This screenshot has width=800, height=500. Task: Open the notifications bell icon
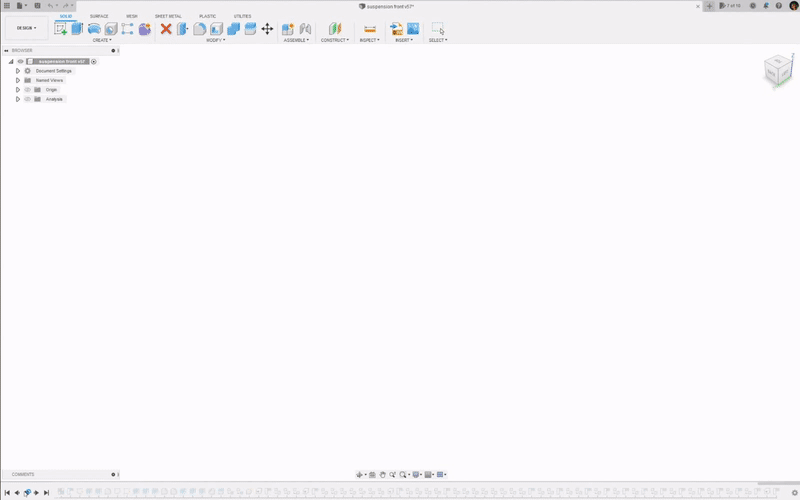766,6
